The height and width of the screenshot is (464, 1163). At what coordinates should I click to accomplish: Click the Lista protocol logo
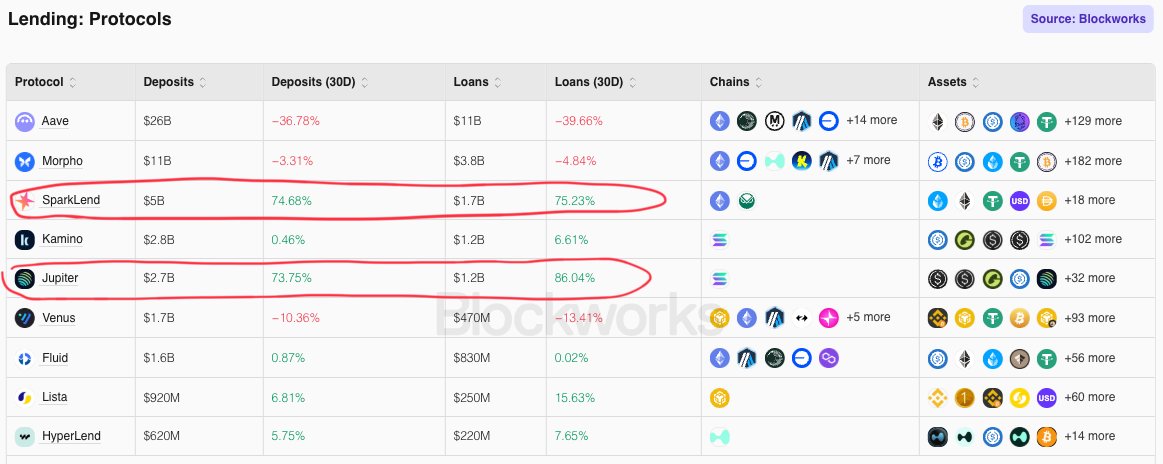25,397
